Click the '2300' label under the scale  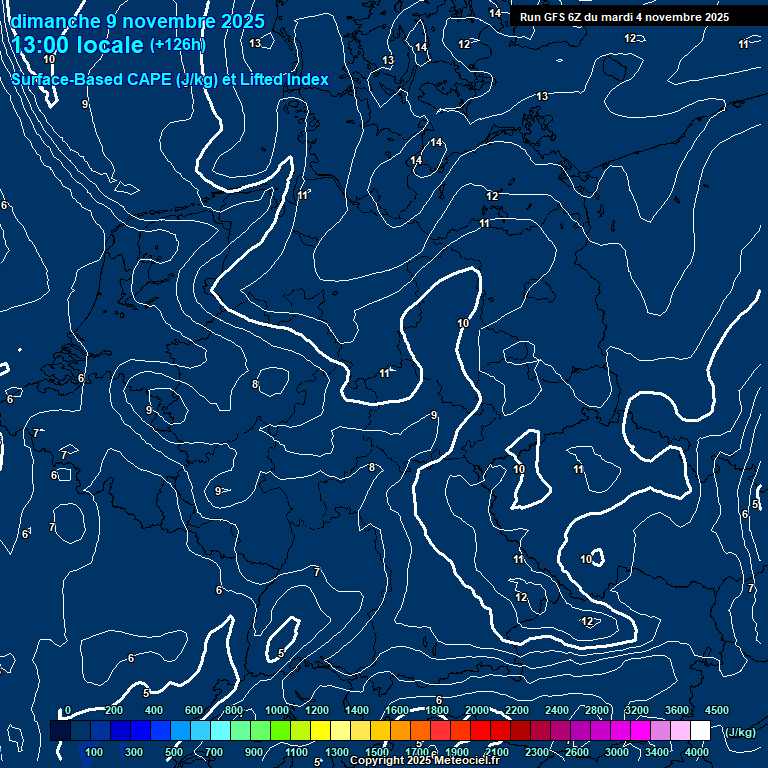pyautogui.click(x=537, y=752)
